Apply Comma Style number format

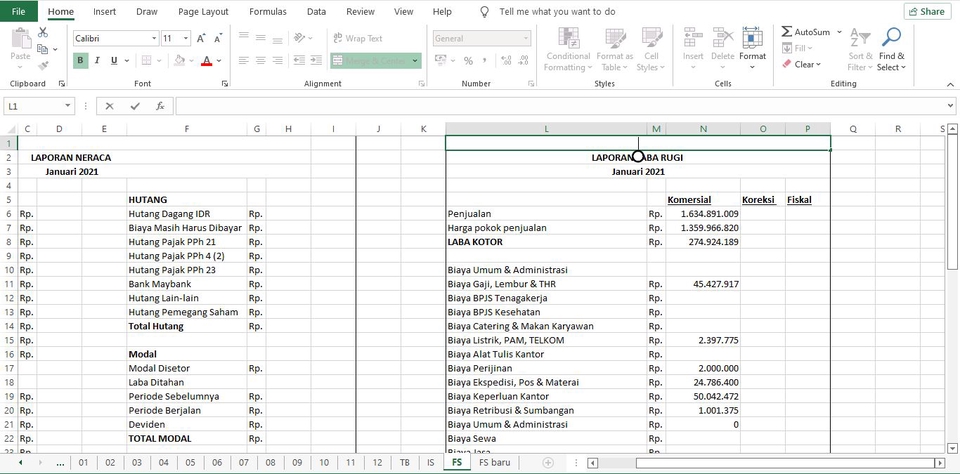(x=485, y=61)
